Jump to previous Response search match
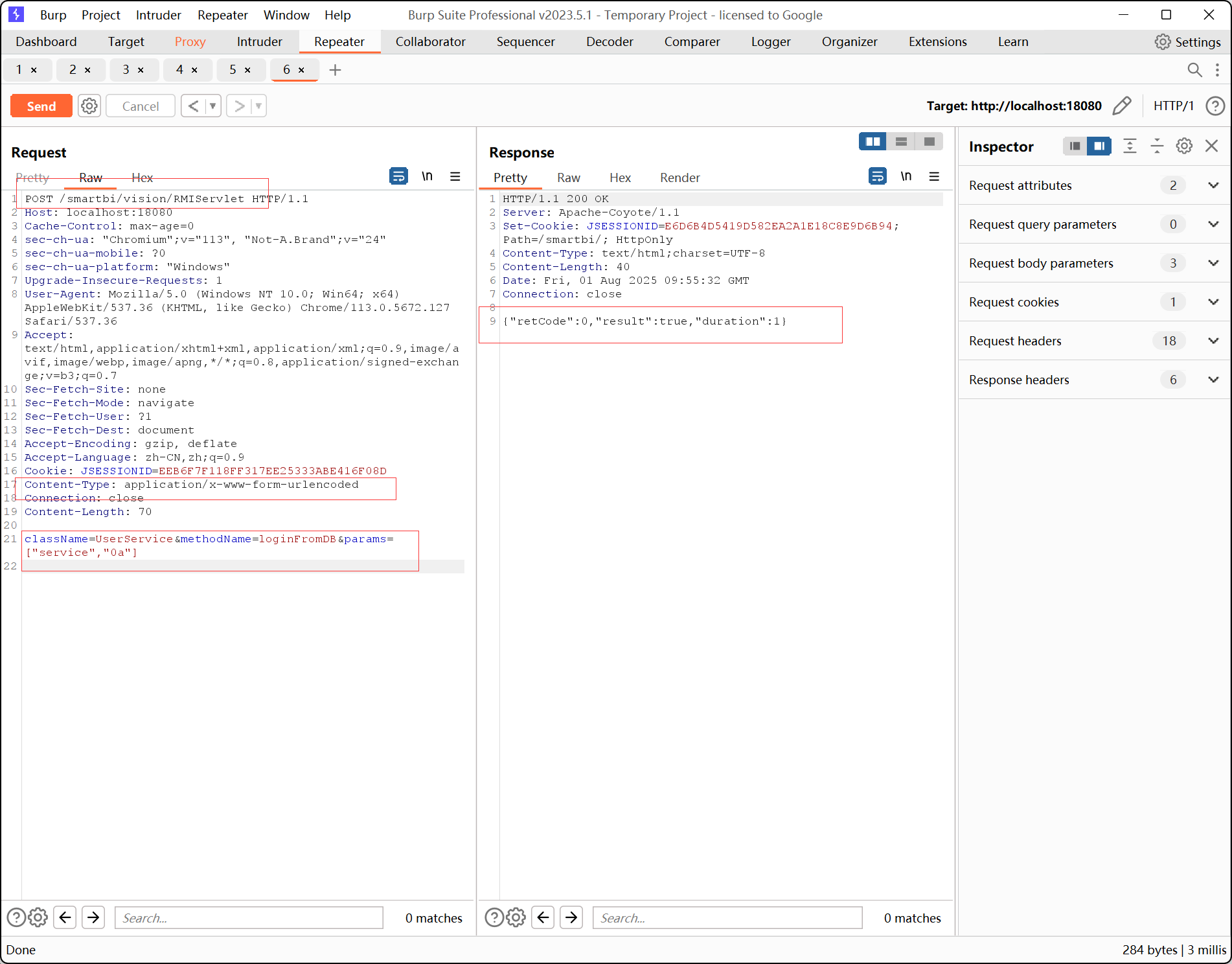 [x=543, y=917]
